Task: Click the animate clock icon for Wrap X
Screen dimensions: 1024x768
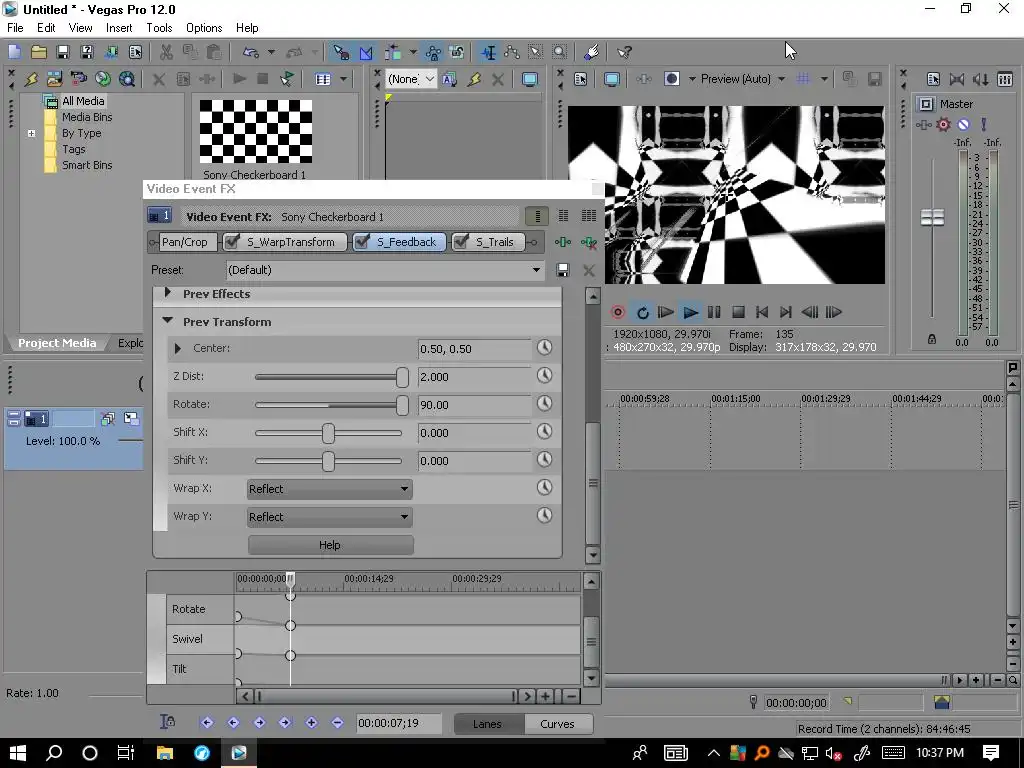Action: pyautogui.click(x=545, y=488)
